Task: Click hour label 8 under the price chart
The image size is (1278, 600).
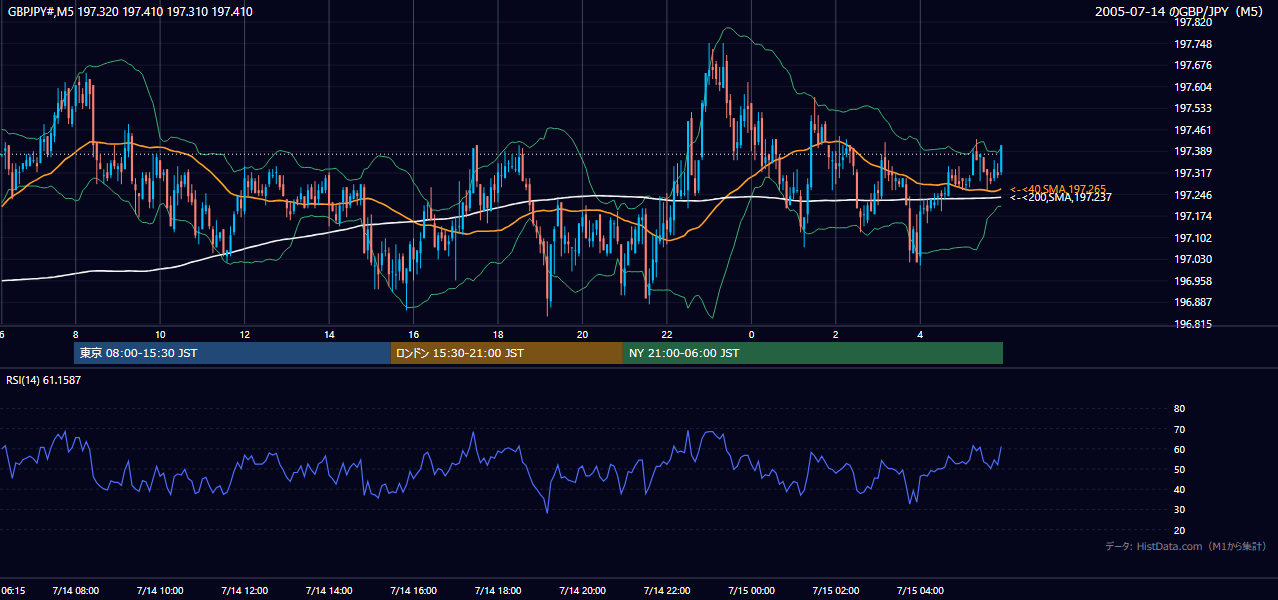Action: pos(75,334)
